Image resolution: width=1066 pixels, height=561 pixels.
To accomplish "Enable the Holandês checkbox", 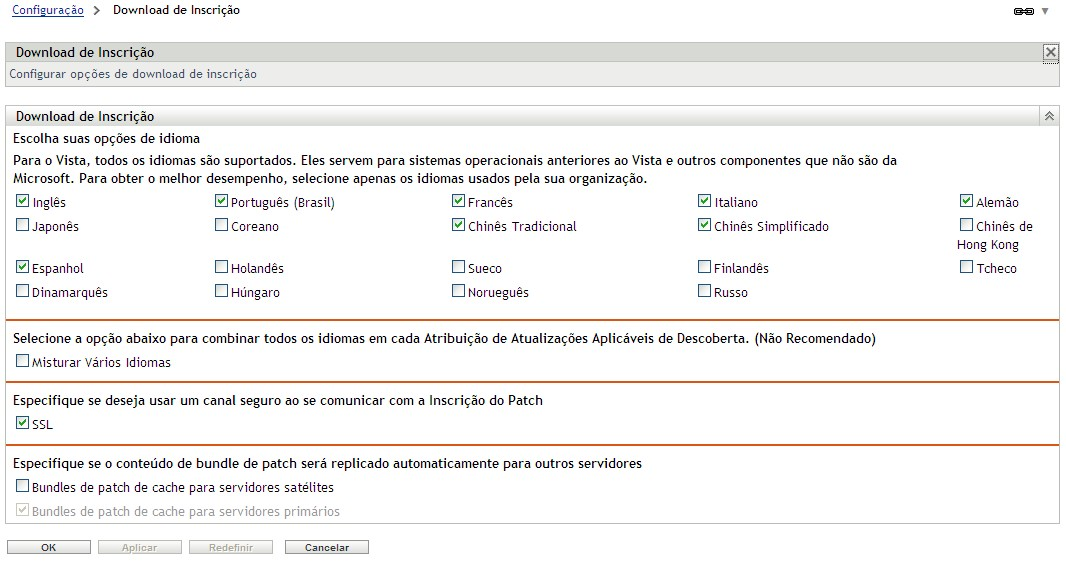I will [221, 267].
